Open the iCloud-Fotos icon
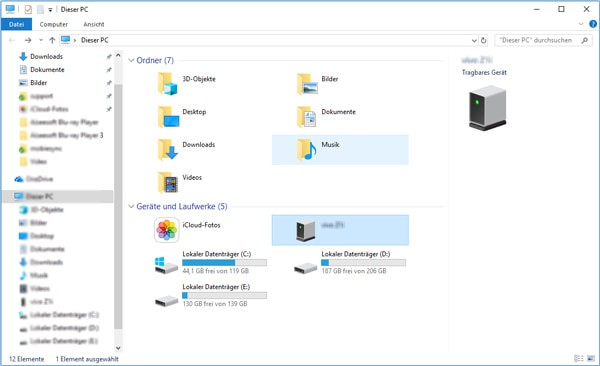Screen dimensions: 600x366 pyautogui.click(x=166, y=230)
